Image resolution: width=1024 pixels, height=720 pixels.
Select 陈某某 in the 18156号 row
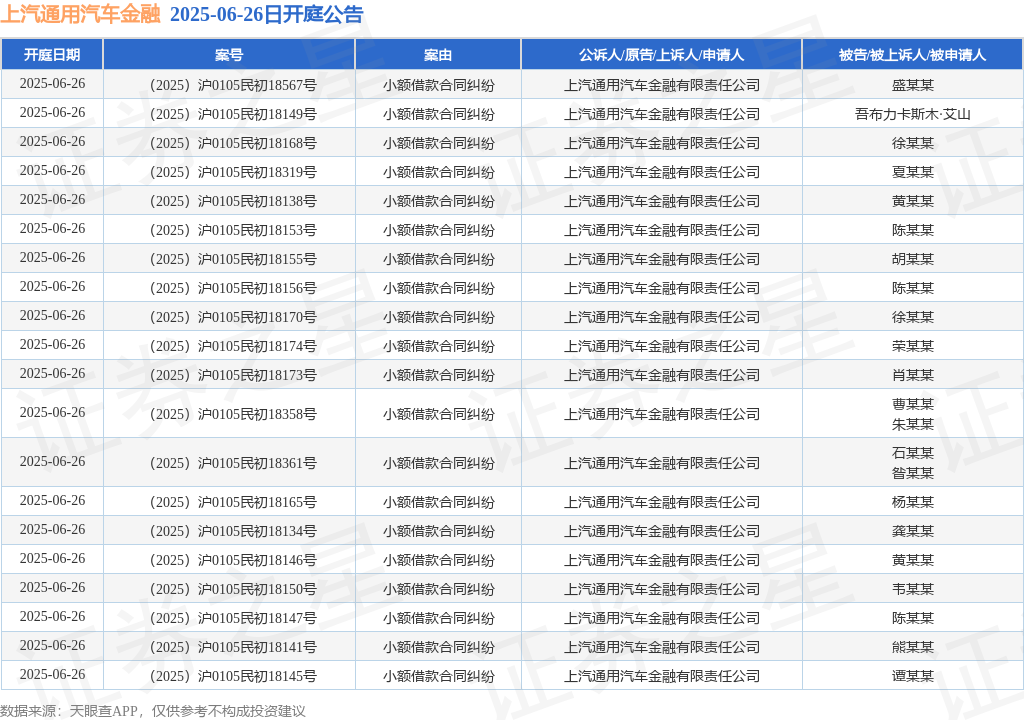pyautogui.click(x=913, y=288)
